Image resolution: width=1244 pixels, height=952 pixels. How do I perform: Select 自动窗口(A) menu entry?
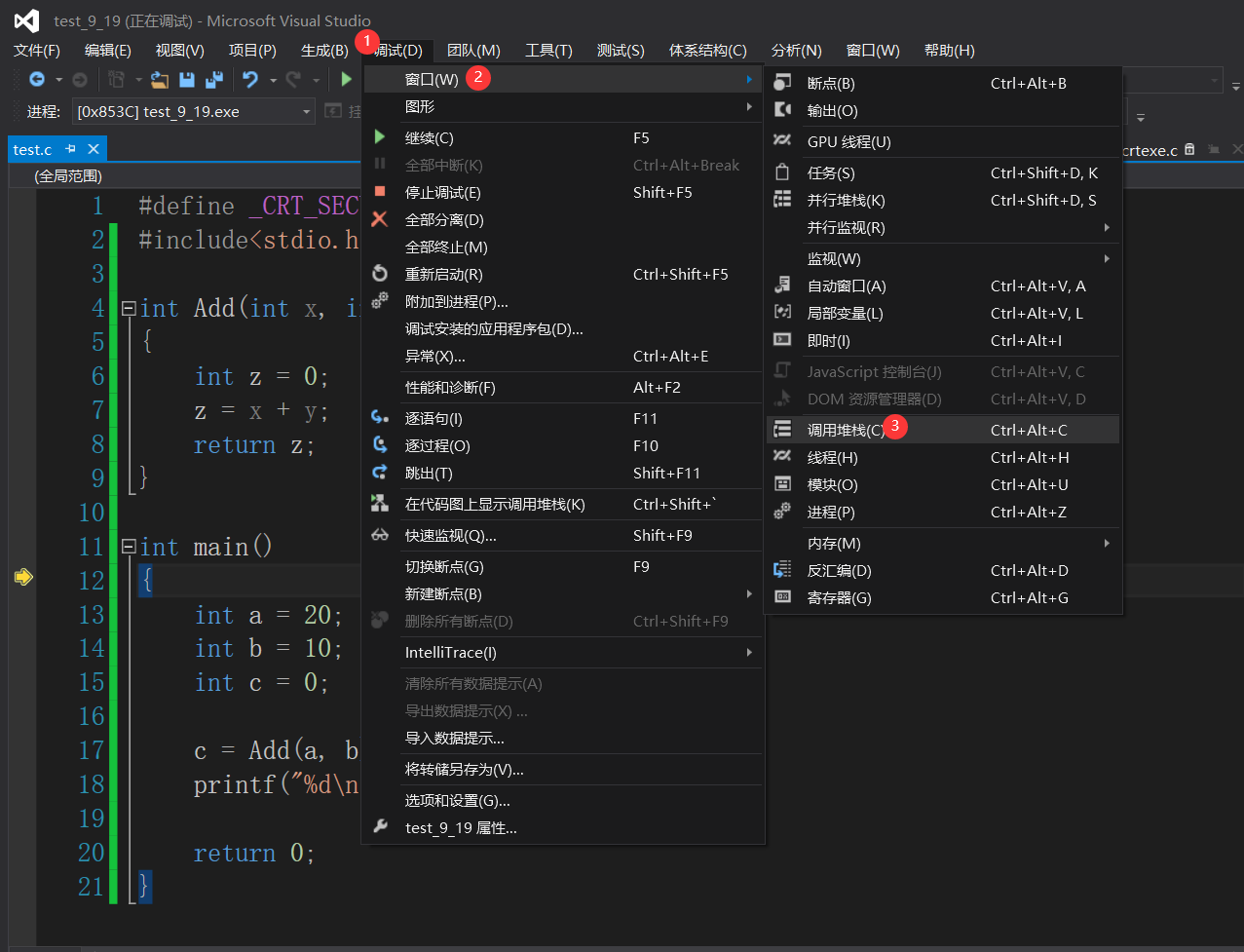click(x=943, y=286)
